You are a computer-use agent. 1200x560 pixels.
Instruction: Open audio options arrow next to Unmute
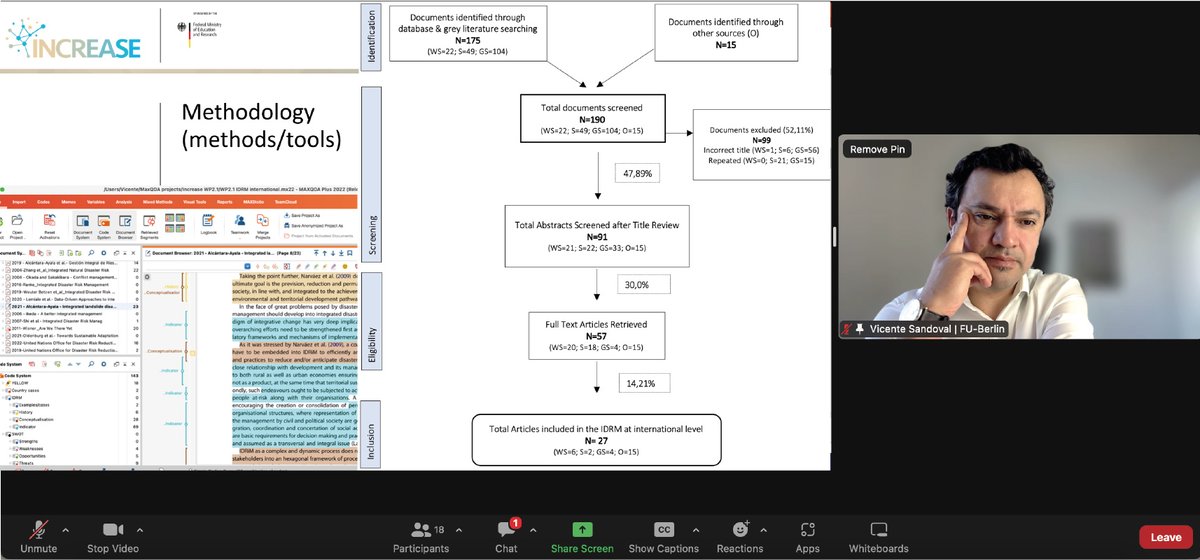pos(66,529)
